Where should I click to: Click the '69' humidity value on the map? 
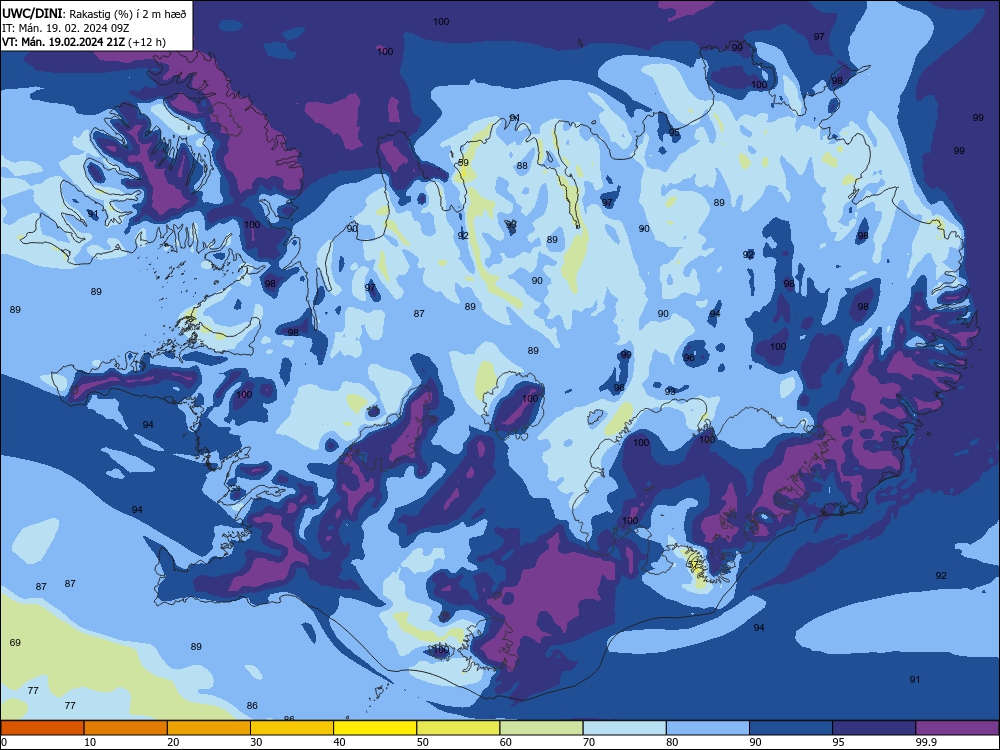[15, 642]
